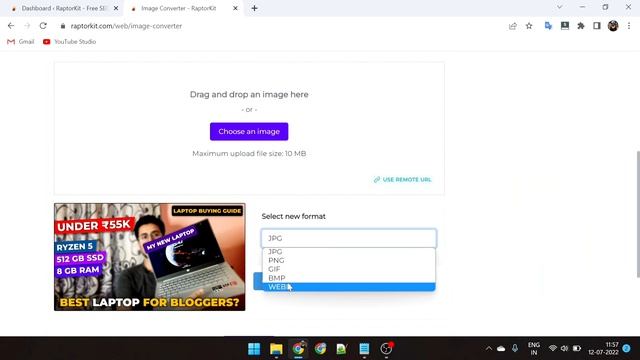Open notification center badge

(x=627, y=348)
